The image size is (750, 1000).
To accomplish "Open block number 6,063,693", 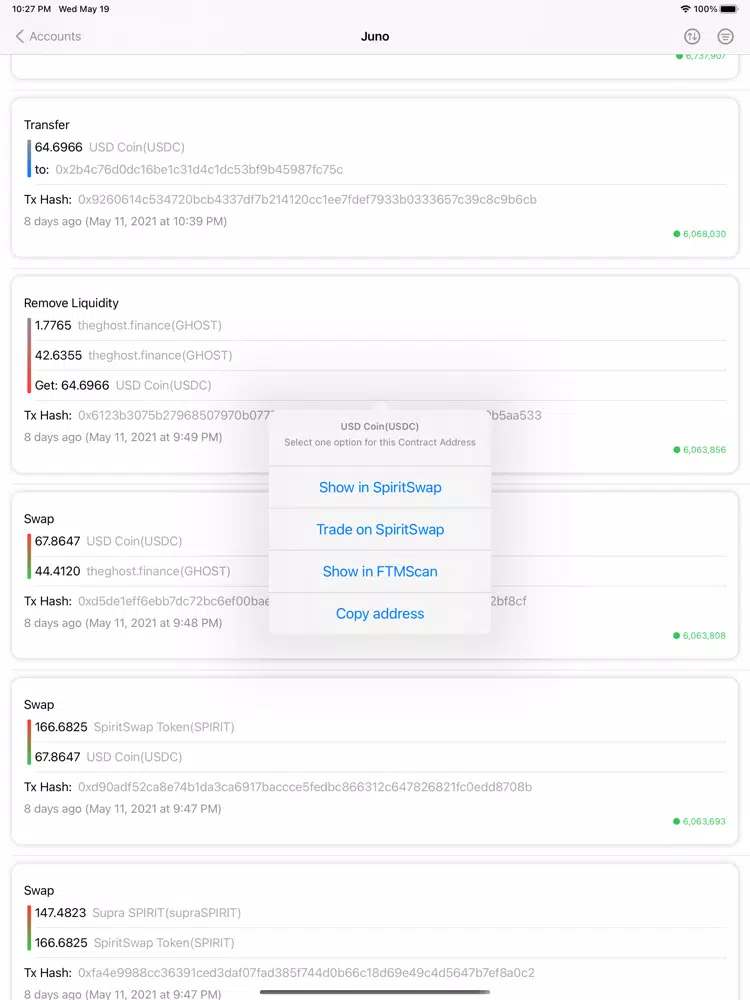I will (x=700, y=821).
